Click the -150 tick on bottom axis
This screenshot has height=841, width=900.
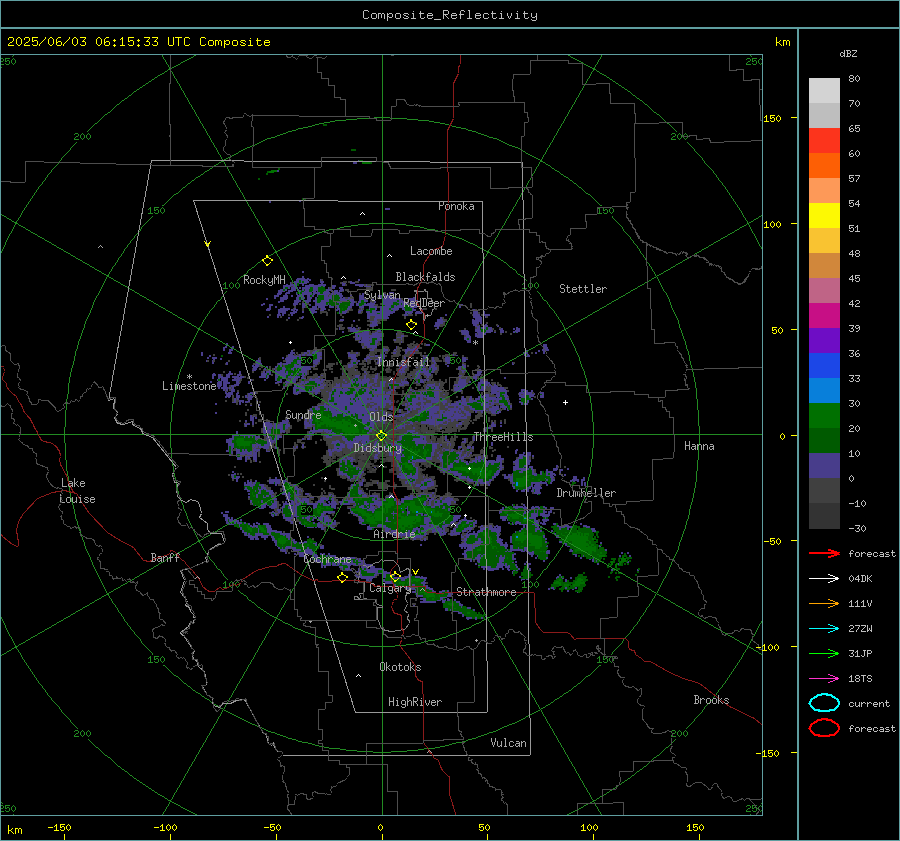pos(59,827)
